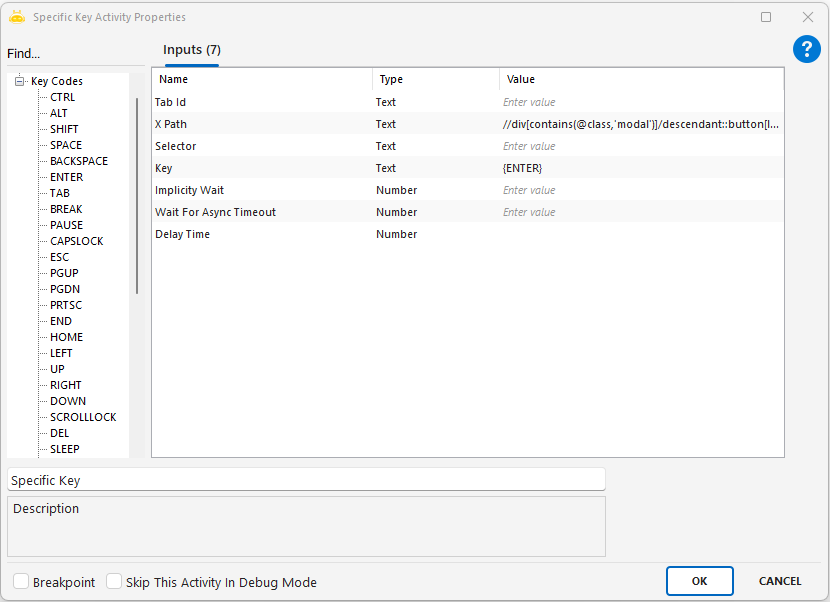Toggle Skip This Activity In Debug Mode

pyautogui.click(x=114, y=582)
